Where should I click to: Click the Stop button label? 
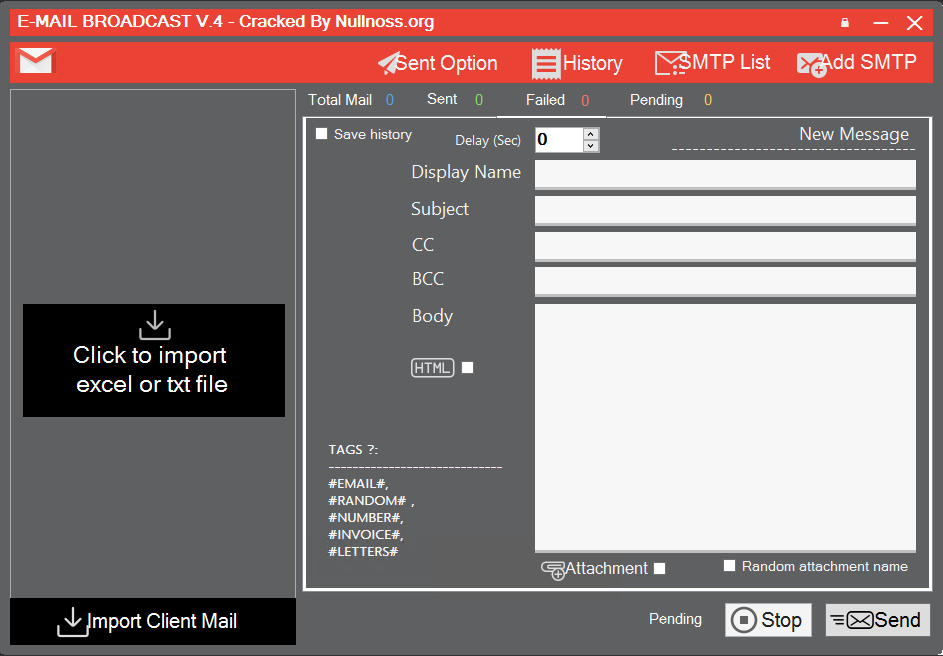point(781,620)
